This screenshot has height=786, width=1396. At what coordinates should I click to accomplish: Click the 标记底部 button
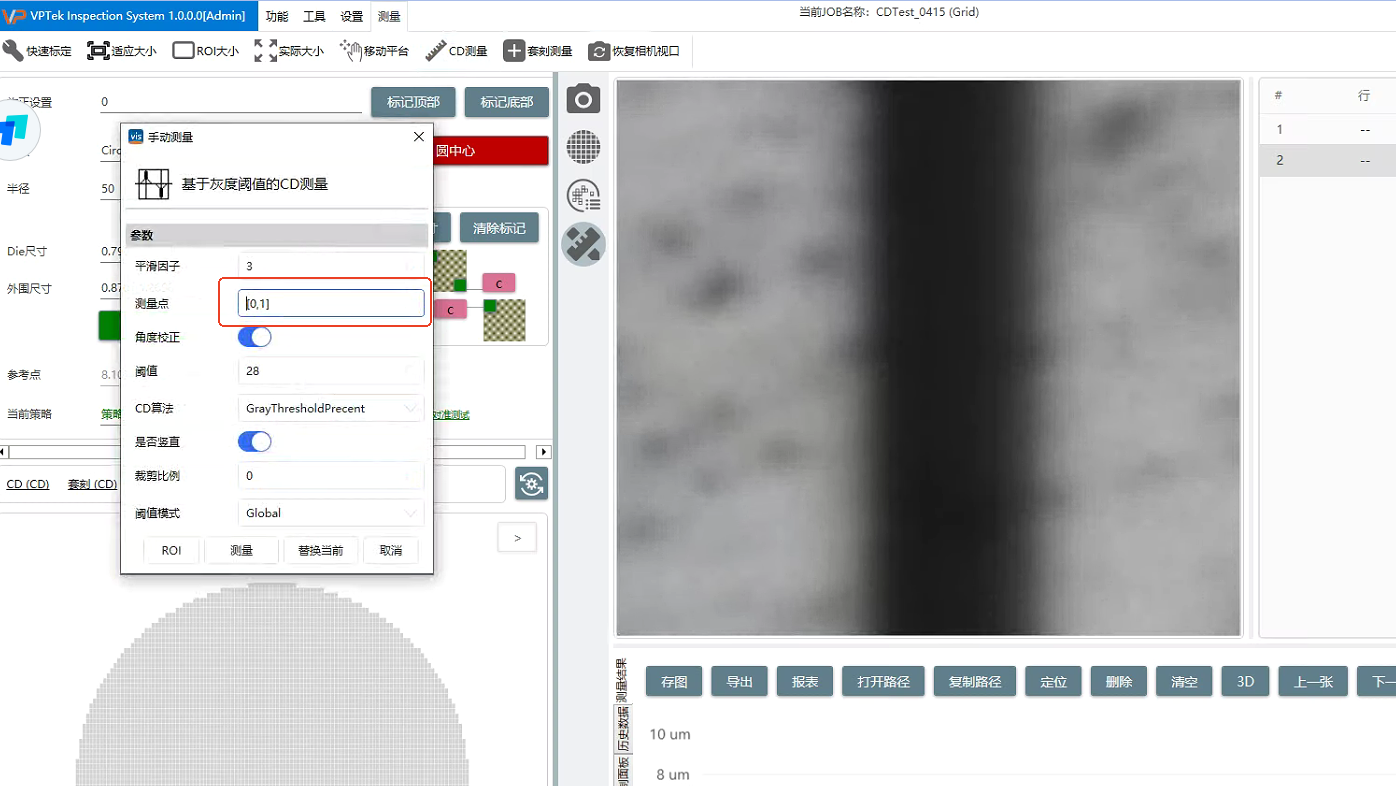506,102
